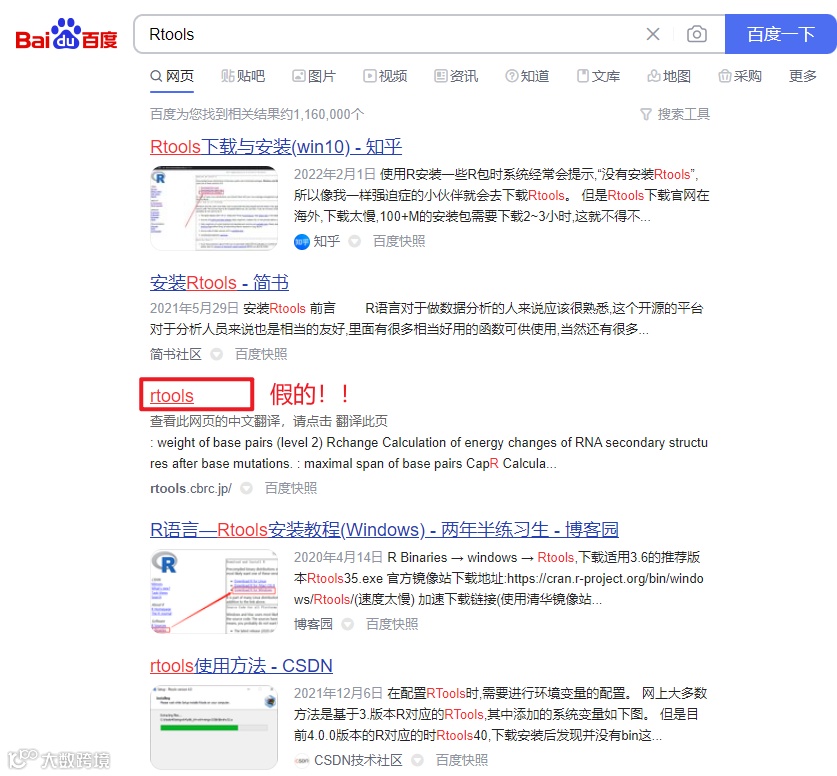The image size is (837, 776).
Task: Open 搜索工具 filter options
Action: click(675, 114)
